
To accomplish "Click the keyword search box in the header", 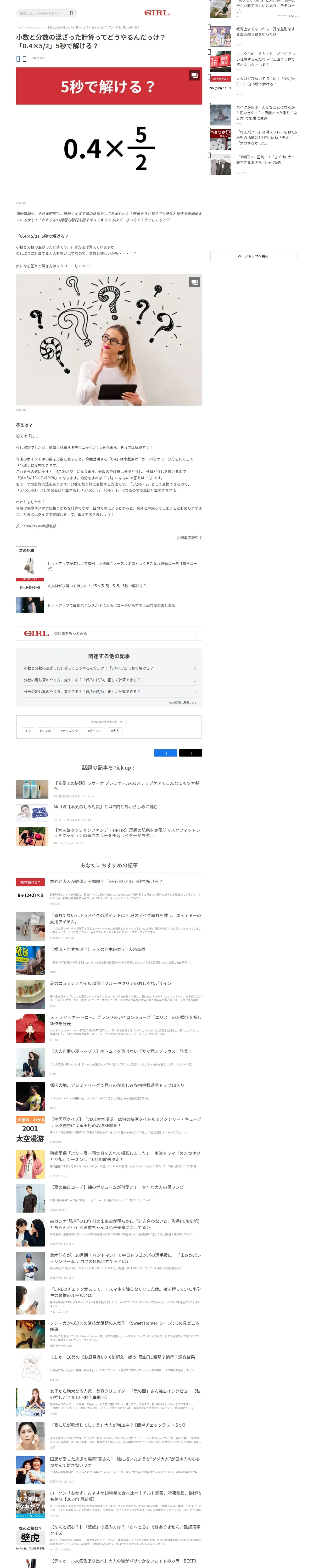I will click(46, 13).
